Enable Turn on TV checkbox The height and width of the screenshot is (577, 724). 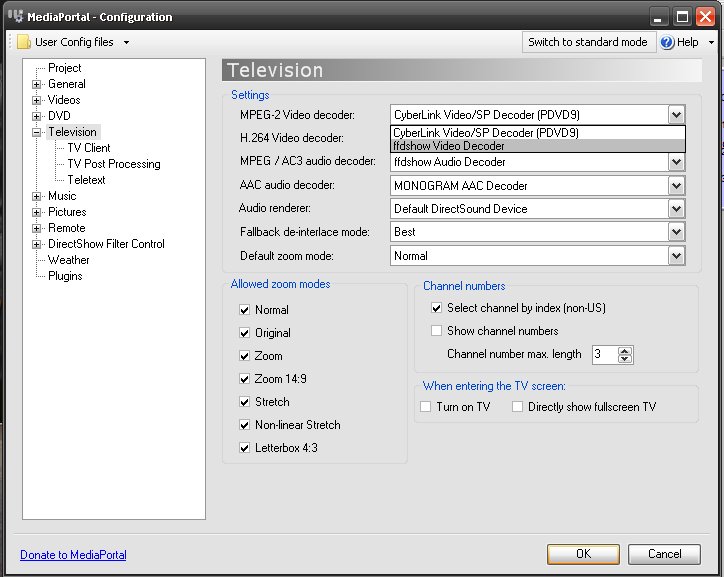pos(425,407)
